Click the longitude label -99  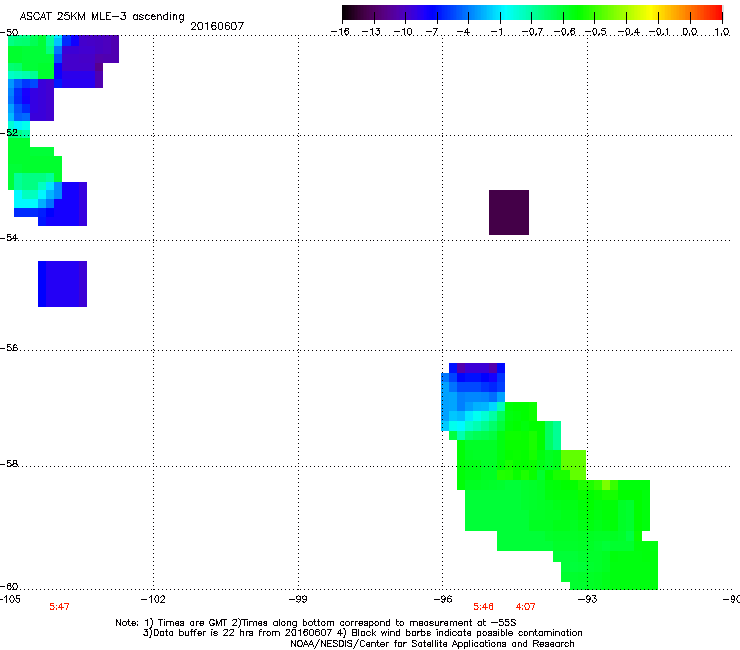tap(298, 599)
